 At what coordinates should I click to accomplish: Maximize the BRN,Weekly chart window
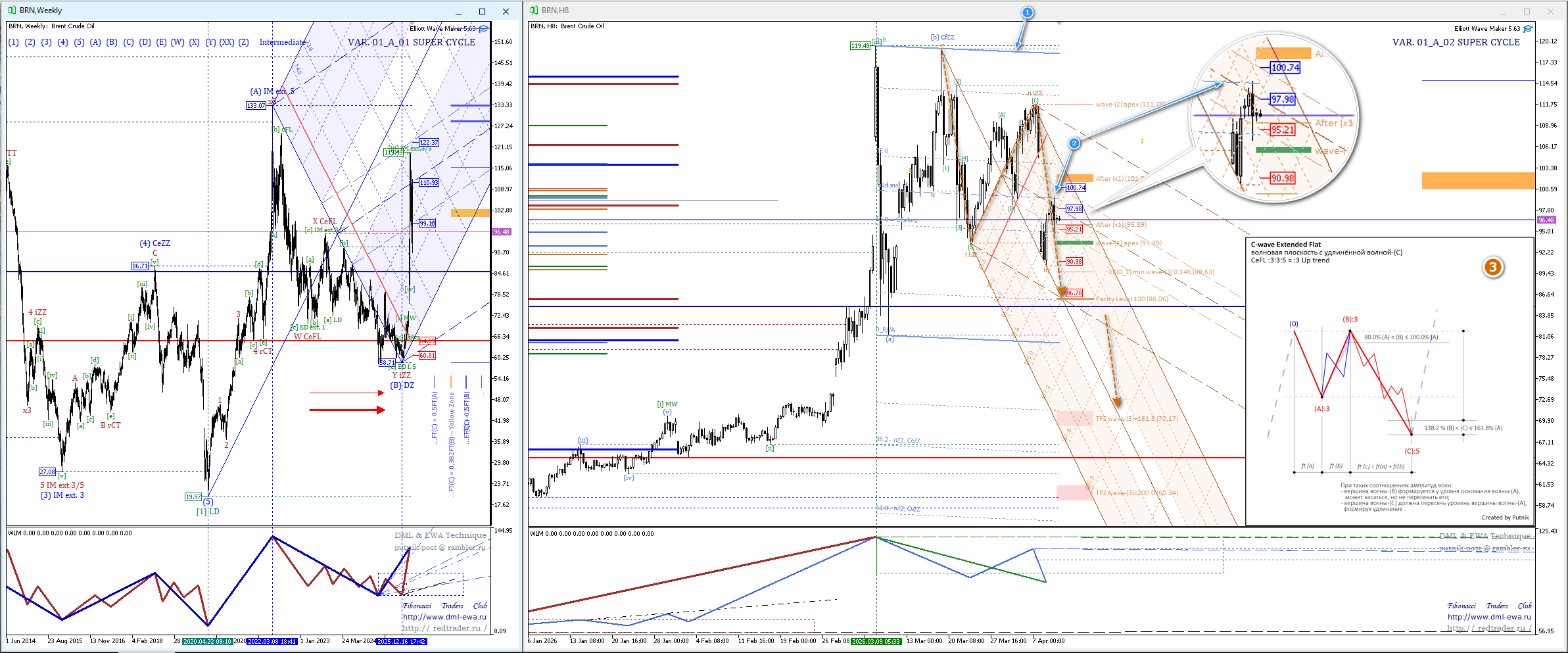point(482,11)
